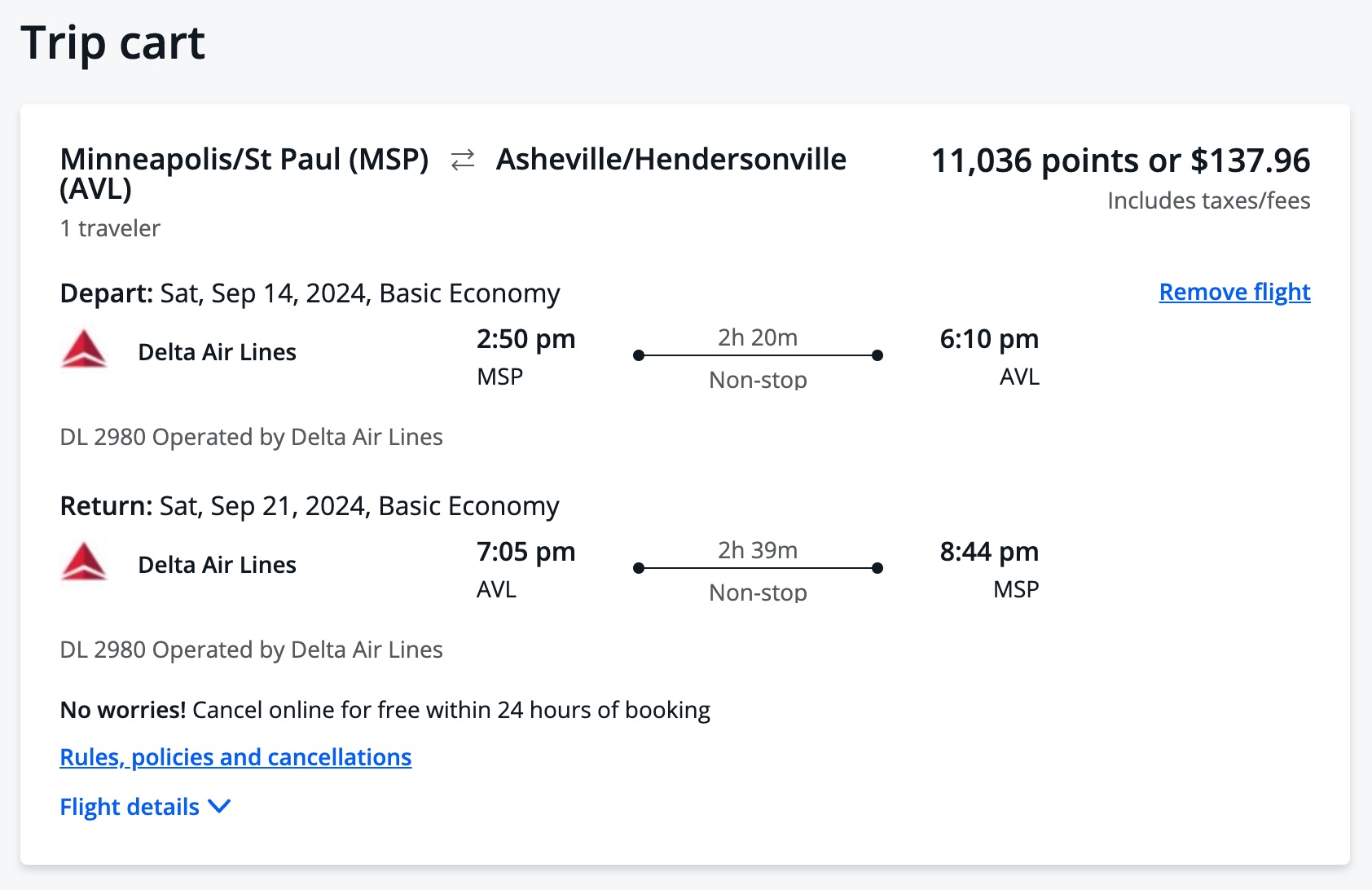Click the departure endpoint dot near 2:50 pm
The image size is (1372, 890).
(639, 355)
